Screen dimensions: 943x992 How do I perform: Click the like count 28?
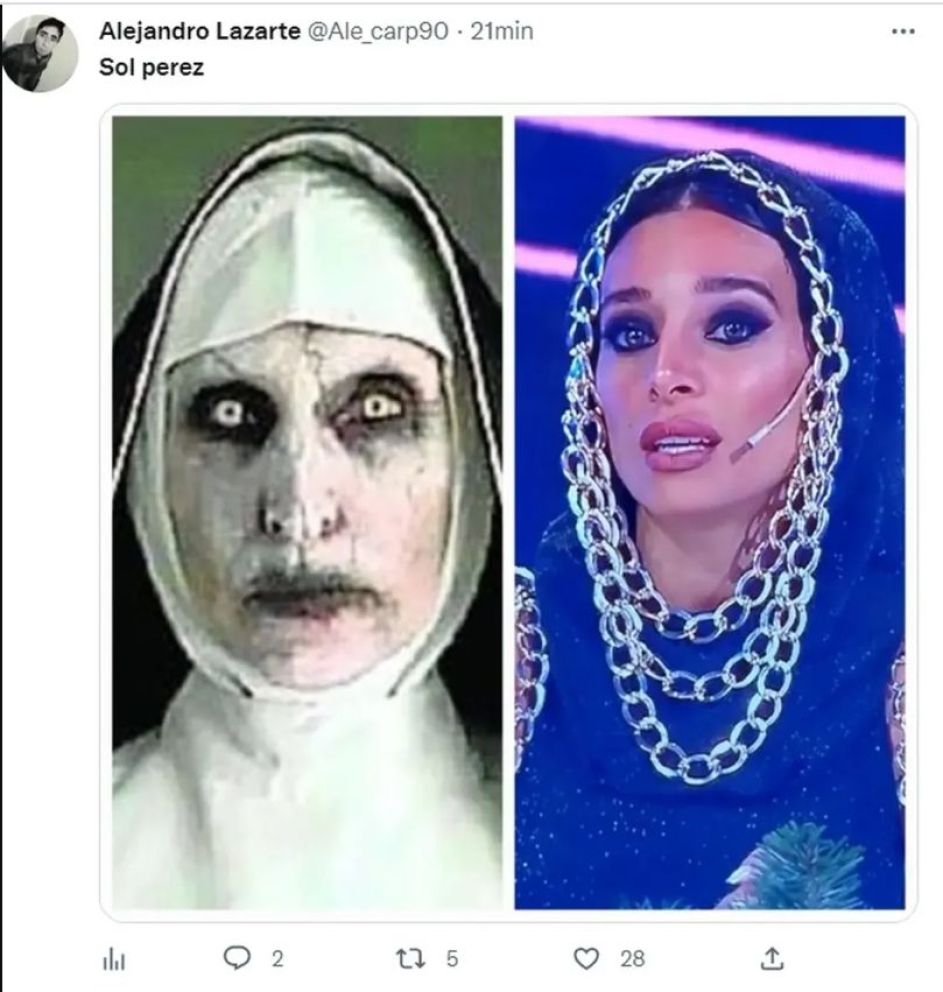pyautogui.click(x=632, y=958)
